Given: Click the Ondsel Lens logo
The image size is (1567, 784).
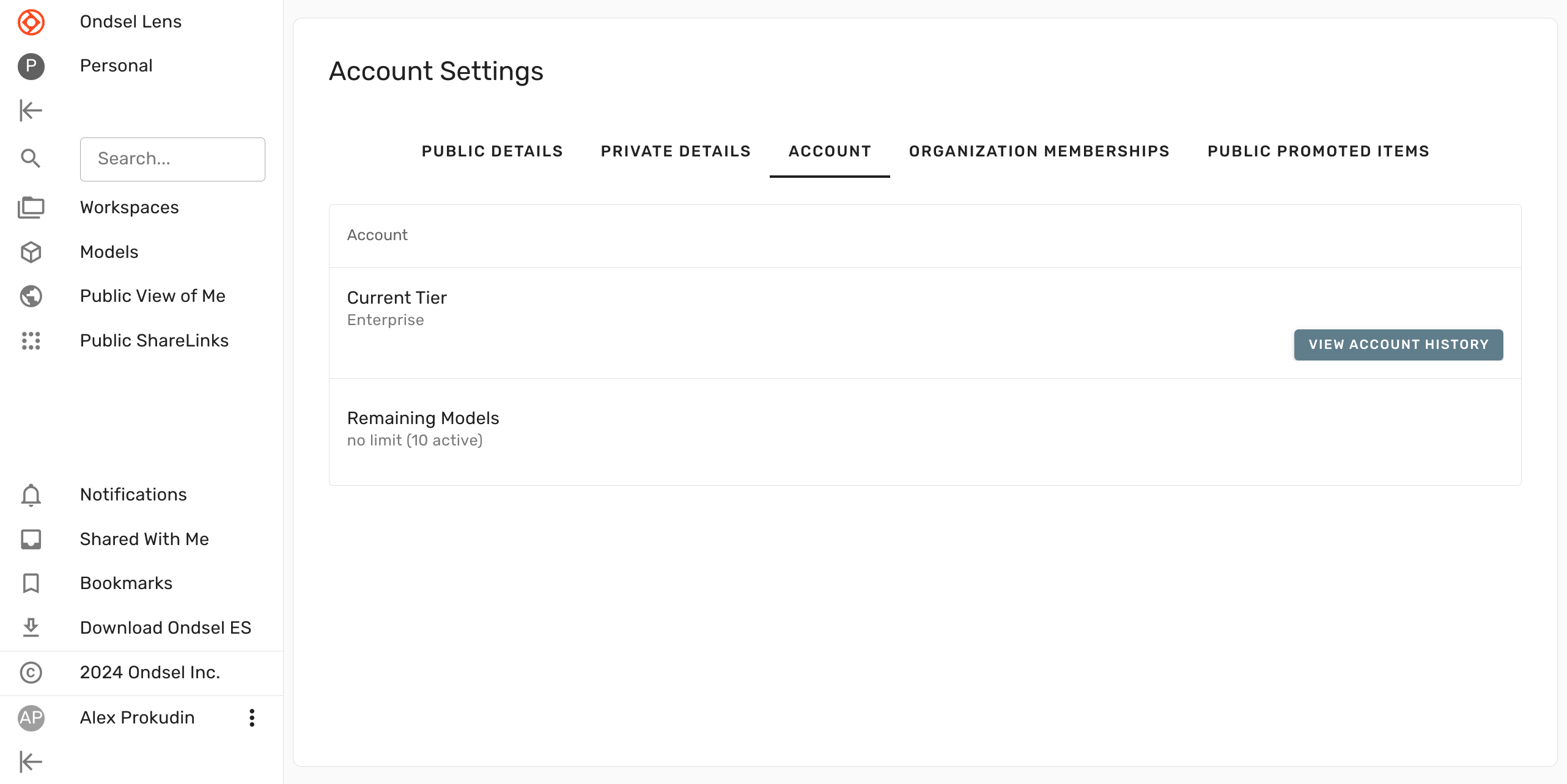Looking at the screenshot, I should pos(31,22).
